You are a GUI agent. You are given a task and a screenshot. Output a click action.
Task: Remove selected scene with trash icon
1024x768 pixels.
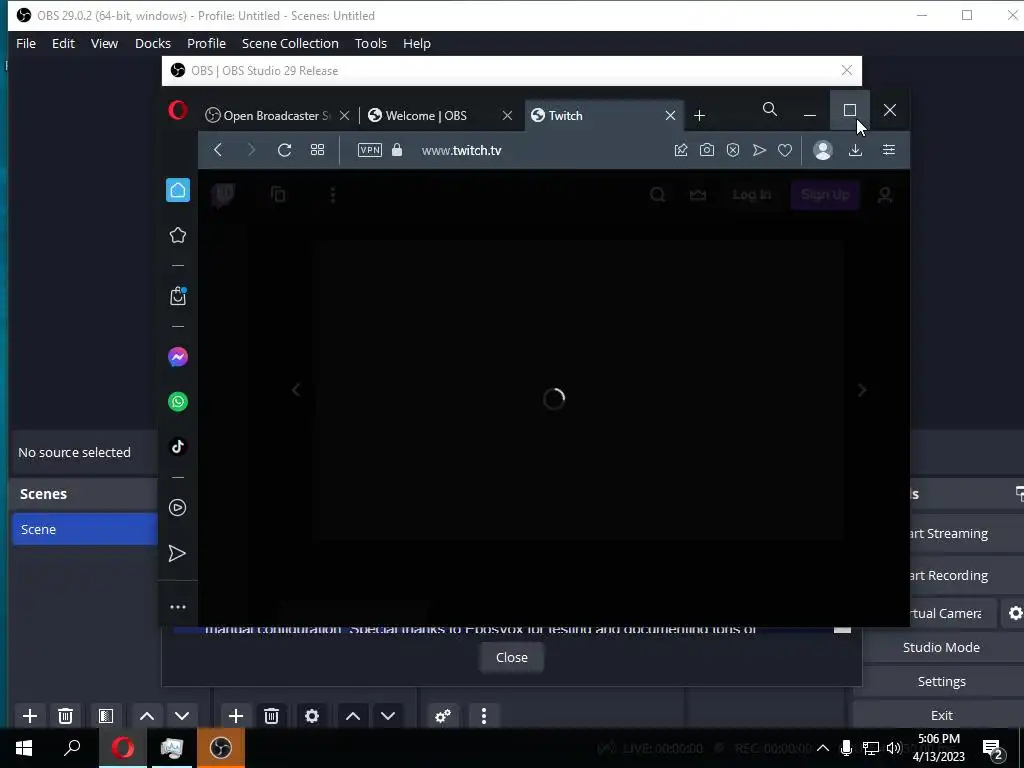point(65,716)
